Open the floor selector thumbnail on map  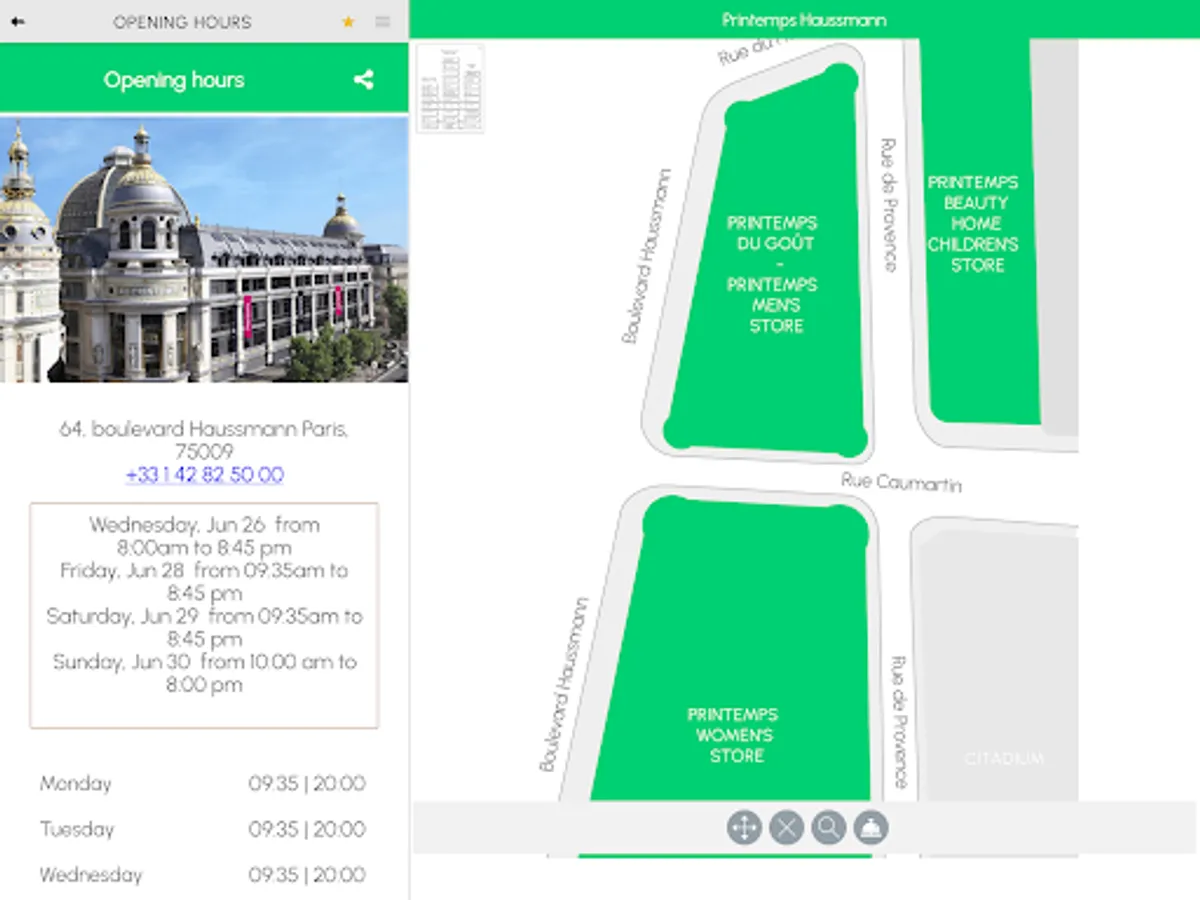coord(450,88)
